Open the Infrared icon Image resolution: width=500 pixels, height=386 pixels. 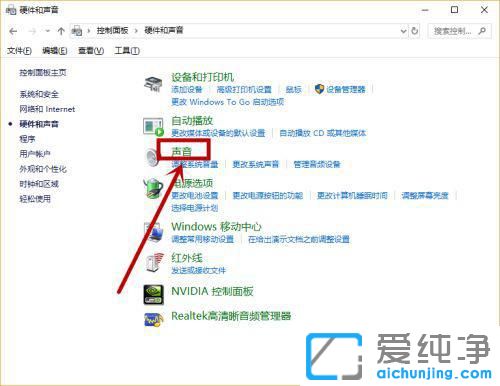click(155, 263)
